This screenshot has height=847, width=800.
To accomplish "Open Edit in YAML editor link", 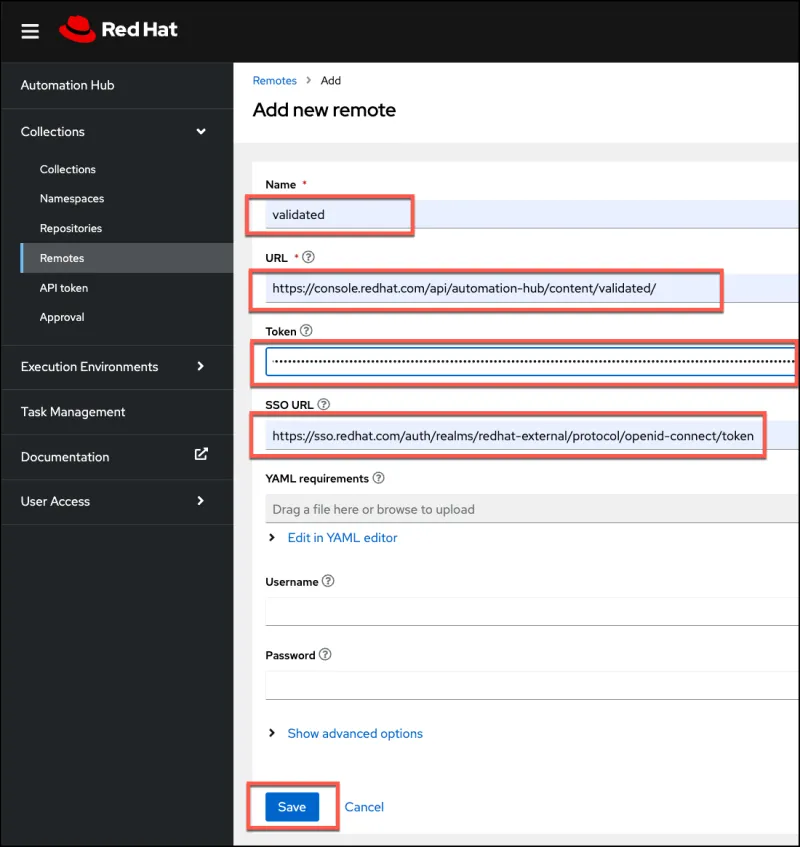I will [x=342, y=538].
